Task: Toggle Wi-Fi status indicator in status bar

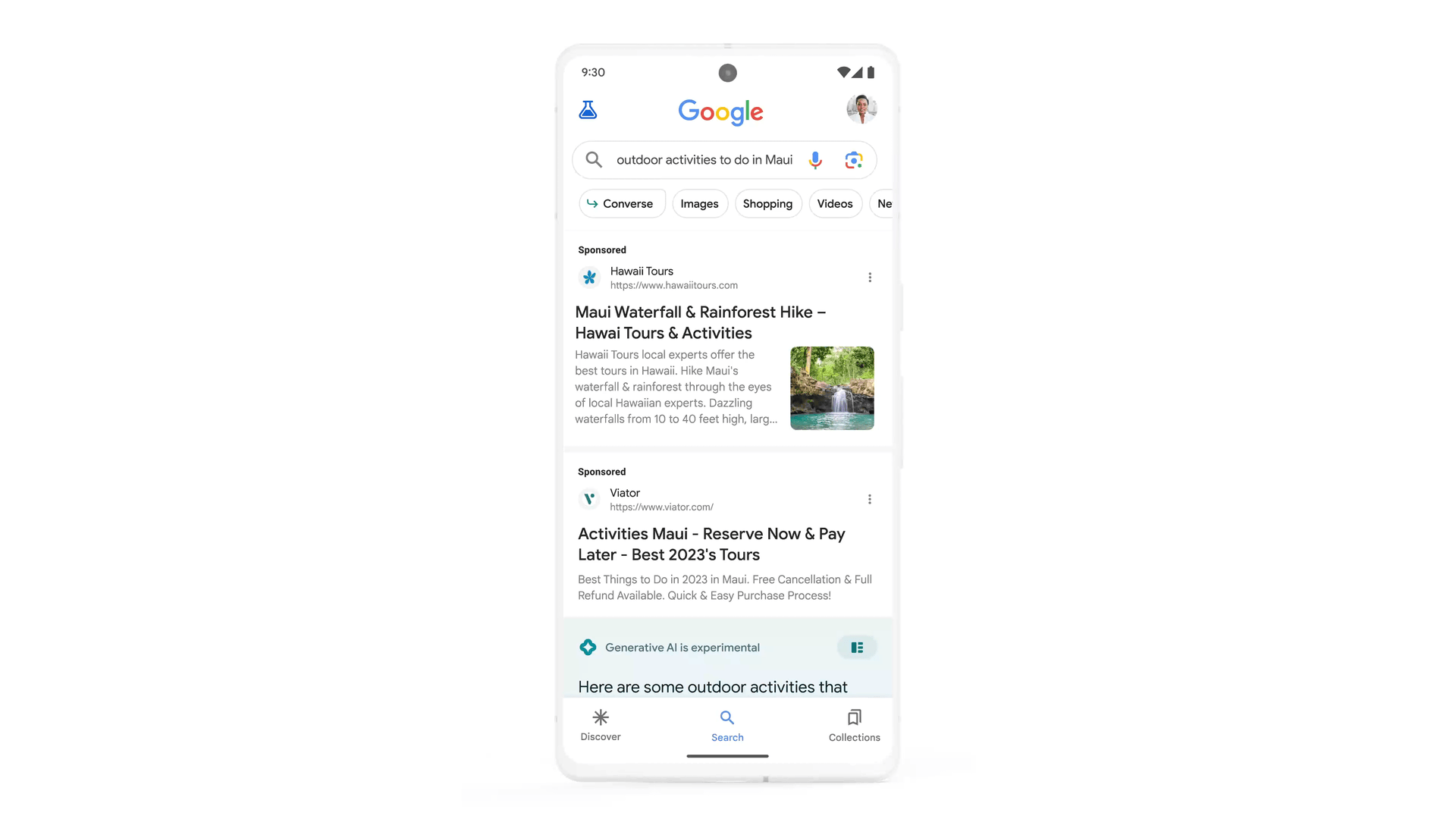Action: [842, 71]
